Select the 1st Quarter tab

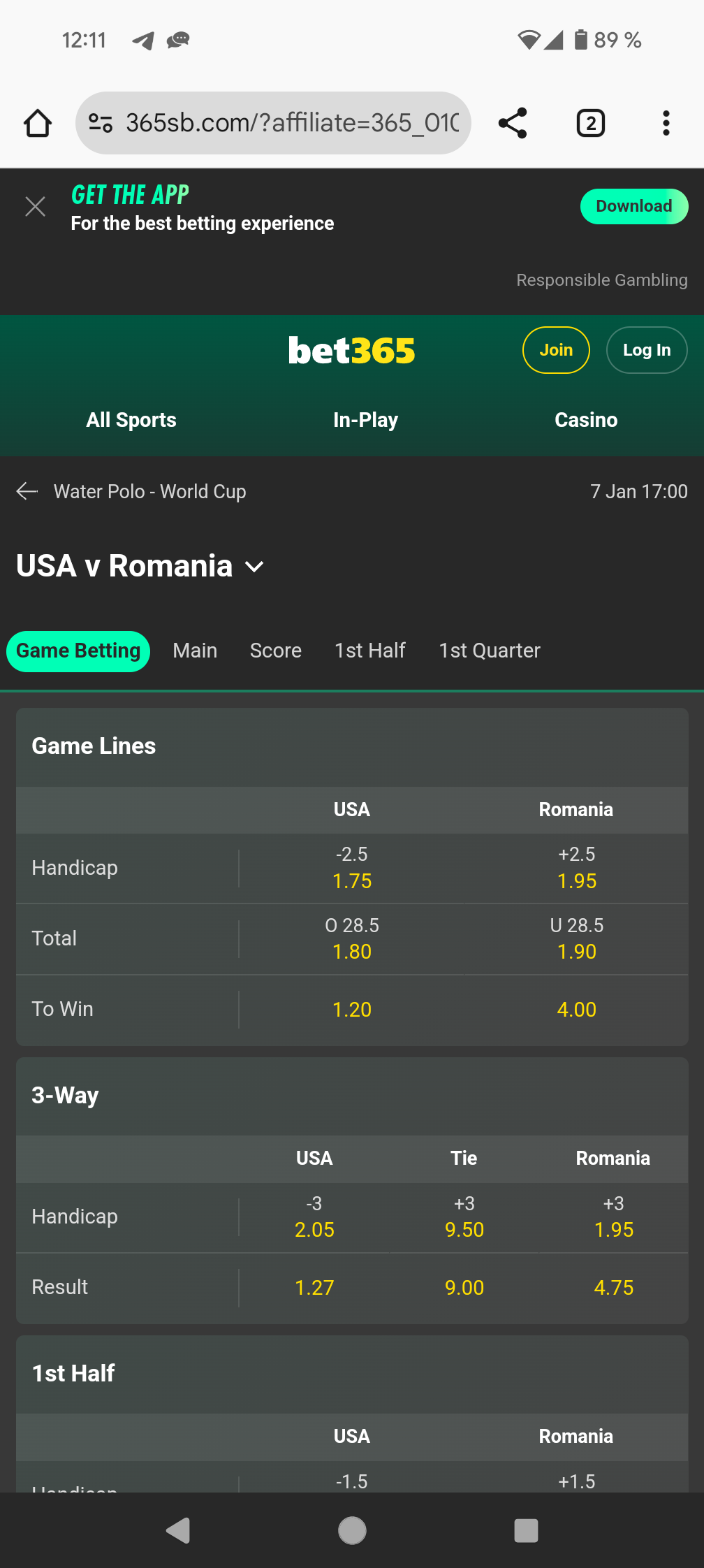[x=490, y=651]
